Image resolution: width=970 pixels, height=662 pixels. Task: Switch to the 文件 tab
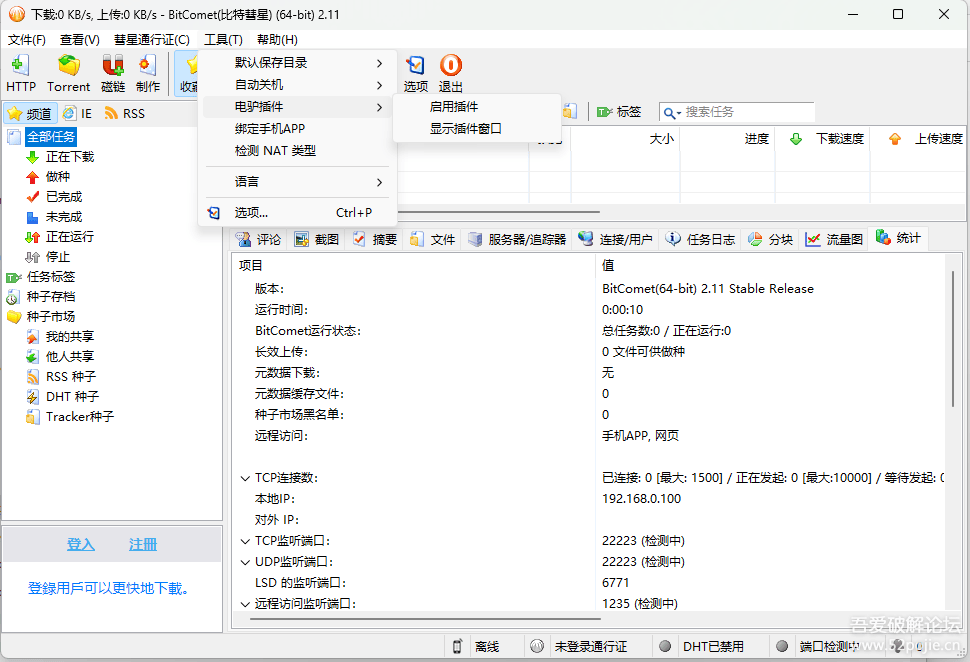[x=432, y=239]
